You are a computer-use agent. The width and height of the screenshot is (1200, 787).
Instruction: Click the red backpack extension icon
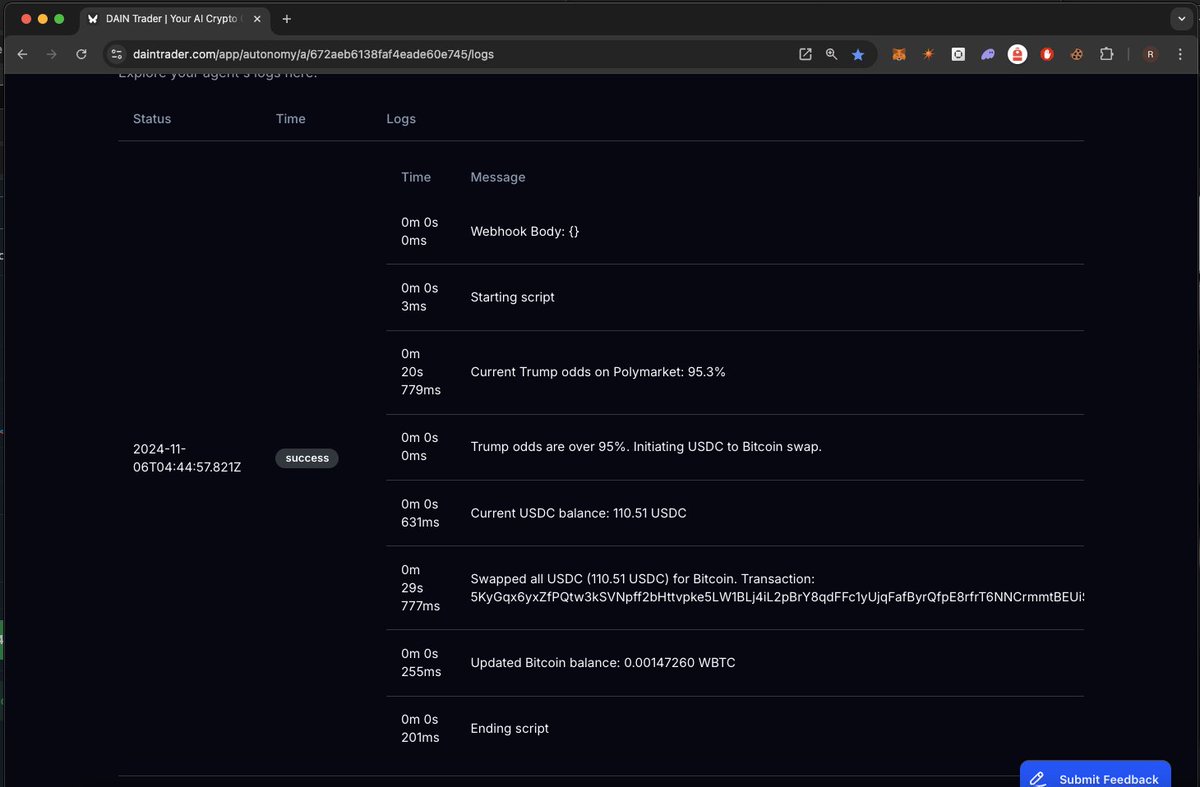[x=1017, y=54]
